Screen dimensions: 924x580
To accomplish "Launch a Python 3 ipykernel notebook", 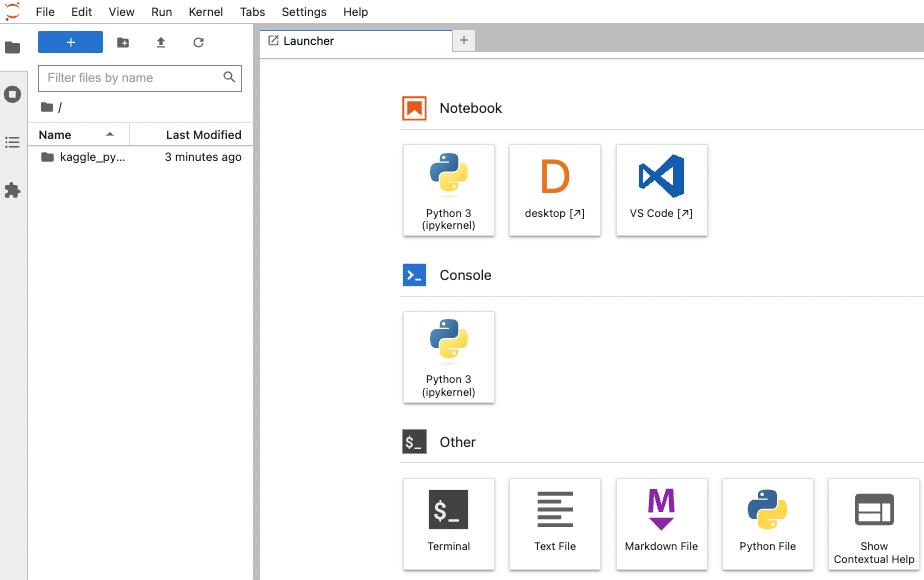I will click(449, 190).
